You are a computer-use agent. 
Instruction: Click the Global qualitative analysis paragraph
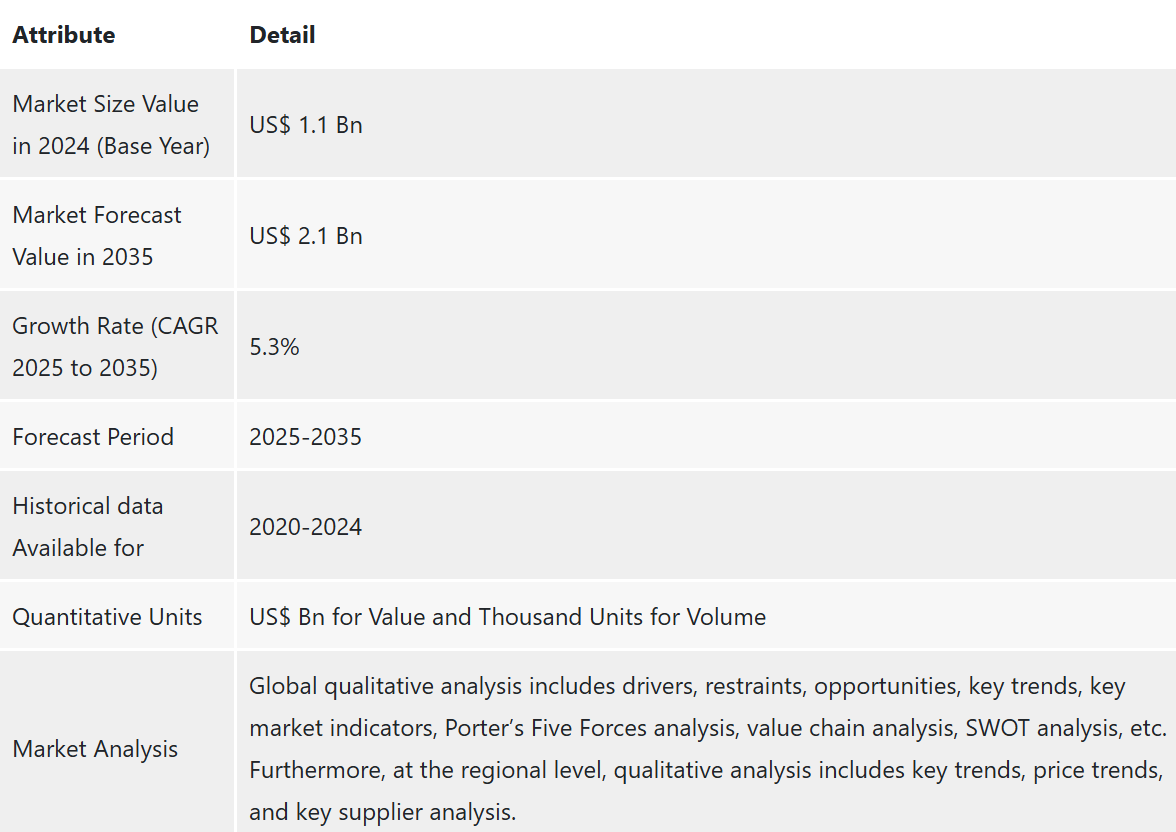[708, 749]
